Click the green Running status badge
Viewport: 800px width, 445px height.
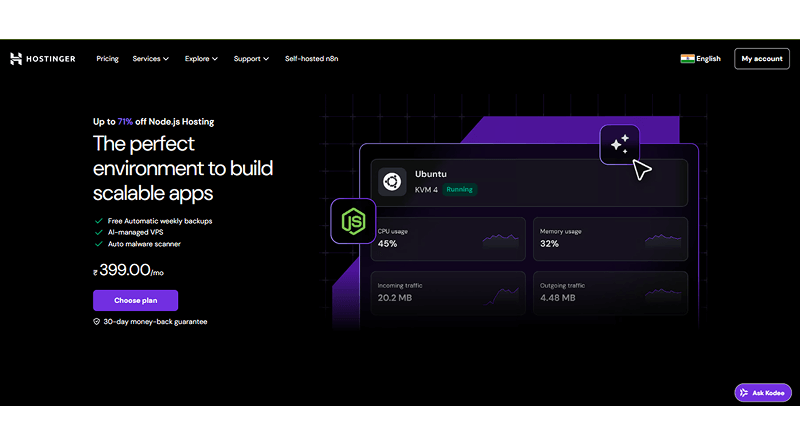tap(460, 189)
